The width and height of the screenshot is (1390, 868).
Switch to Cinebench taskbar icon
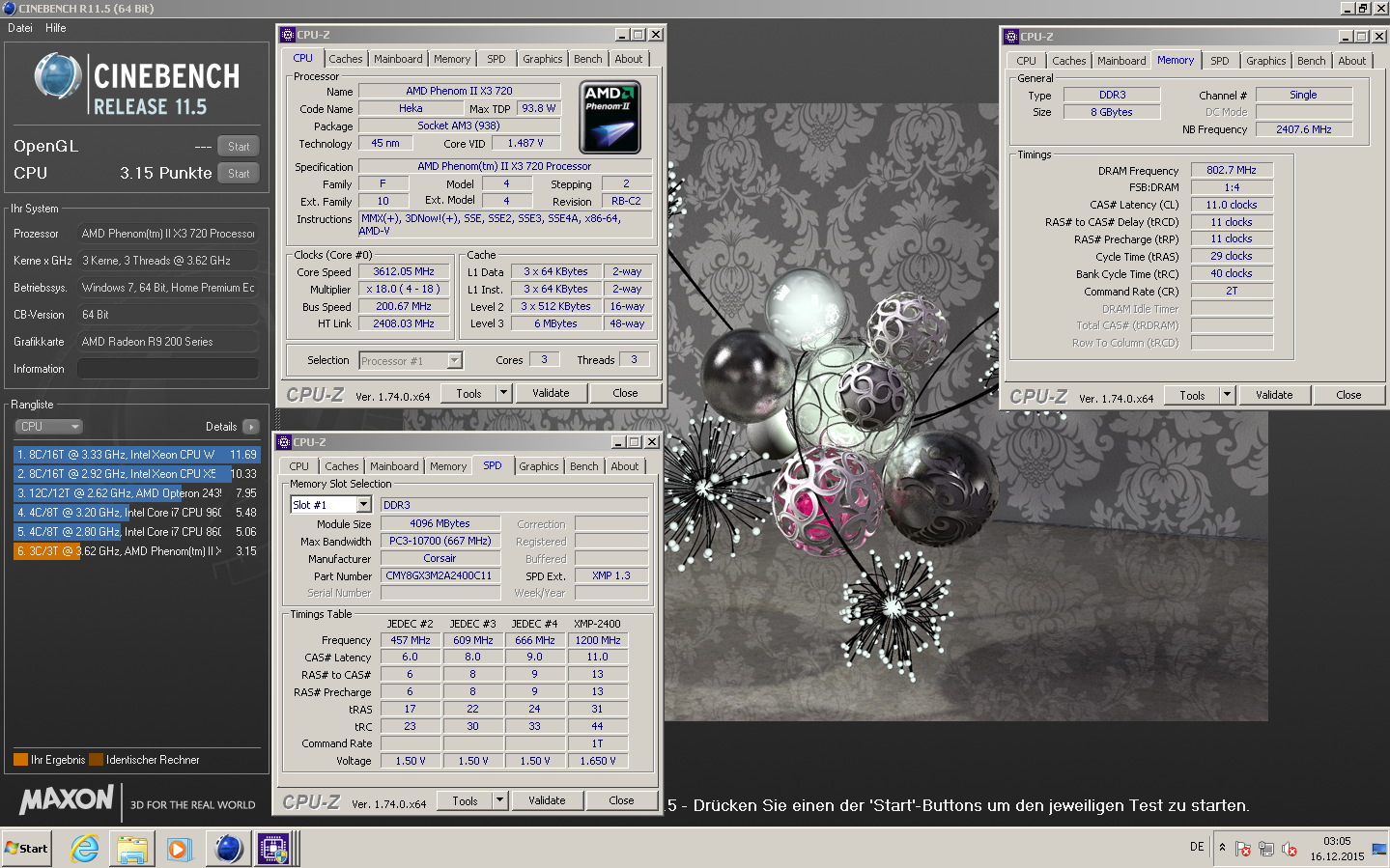[228, 849]
